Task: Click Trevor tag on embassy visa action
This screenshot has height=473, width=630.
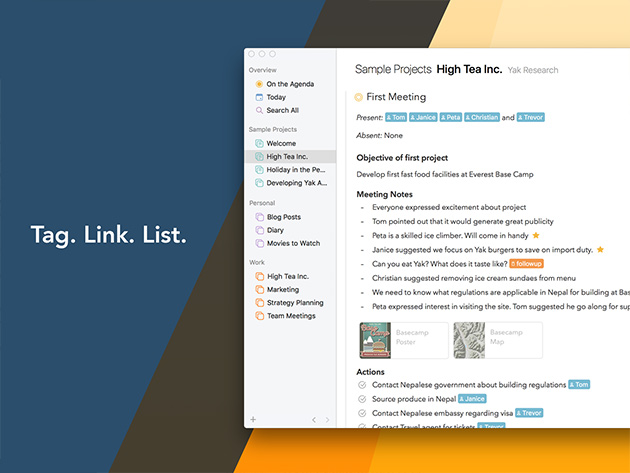Action: (529, 413)
